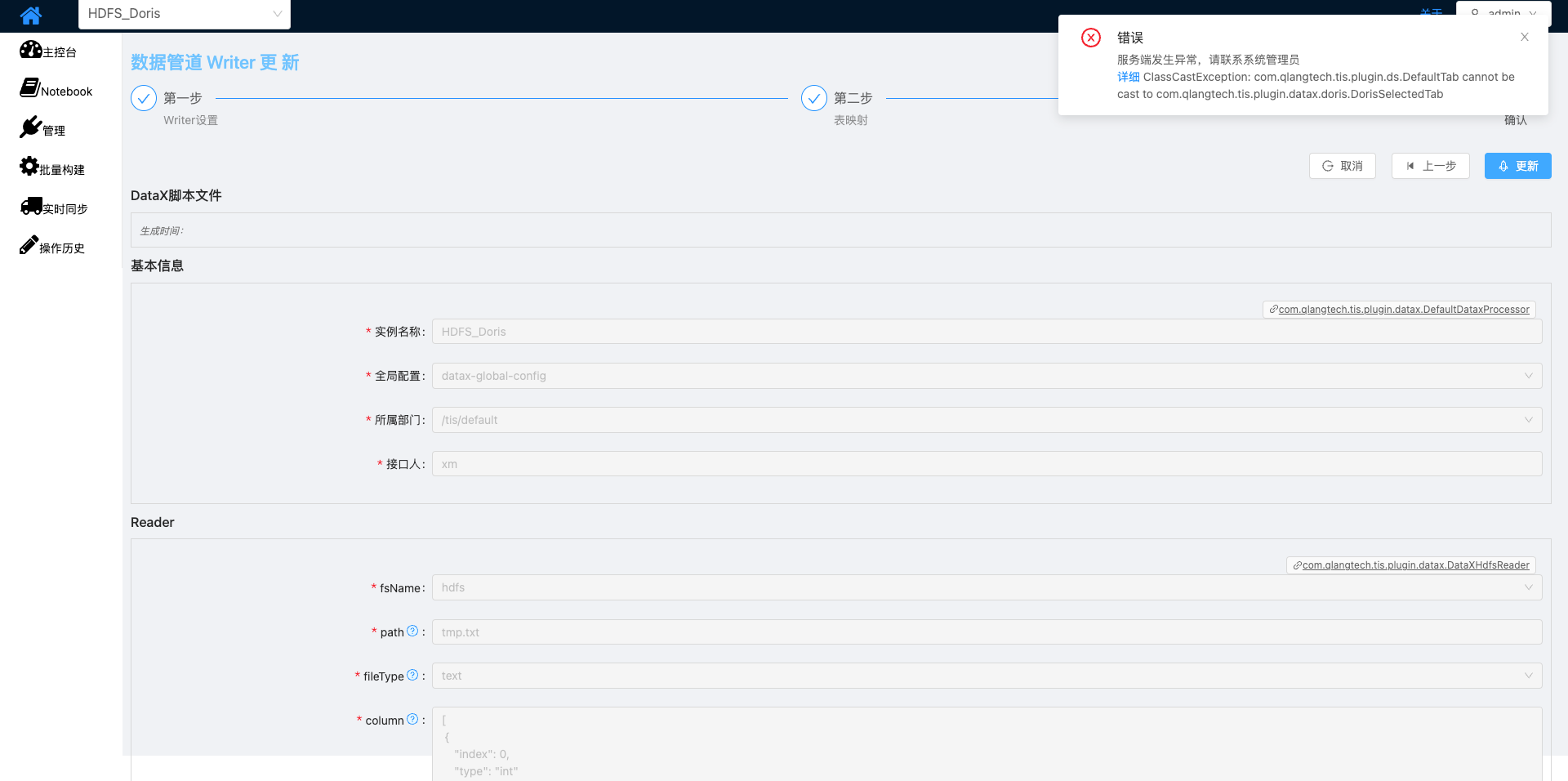Click the 管理 plug icon
Screen dimensions: 1568x781
[x=30, y=127]
